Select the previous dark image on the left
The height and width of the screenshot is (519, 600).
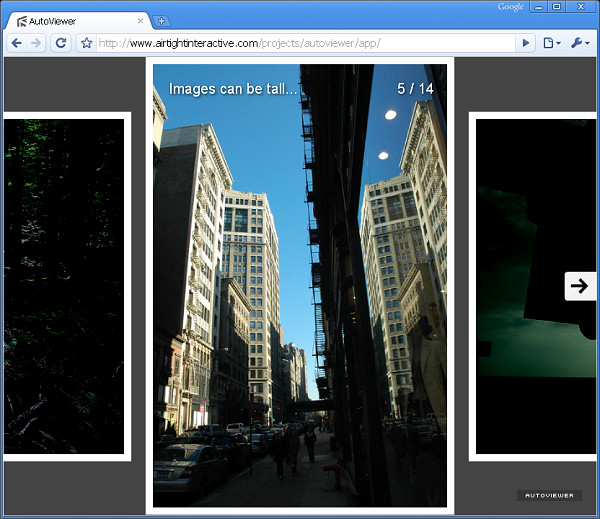[x=65, y=286]
